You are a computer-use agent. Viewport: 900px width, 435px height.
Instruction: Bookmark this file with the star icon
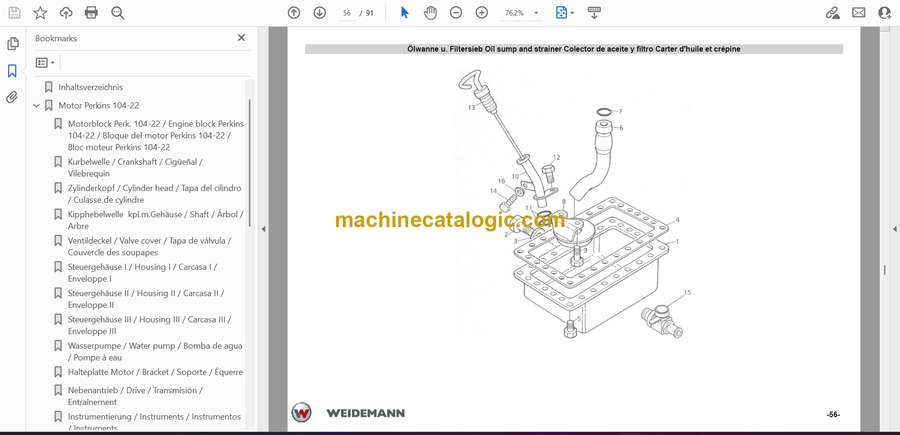pos(40,13)
